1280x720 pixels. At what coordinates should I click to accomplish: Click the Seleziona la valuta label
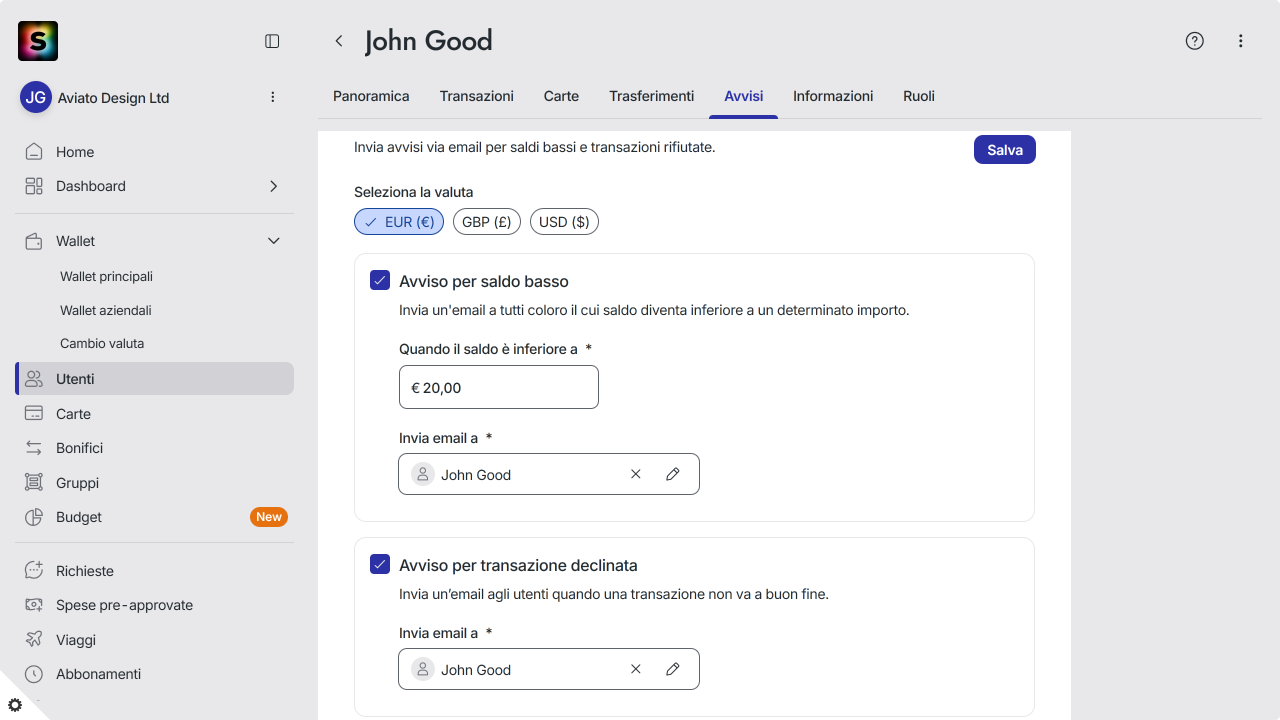[x=414, y=192]
